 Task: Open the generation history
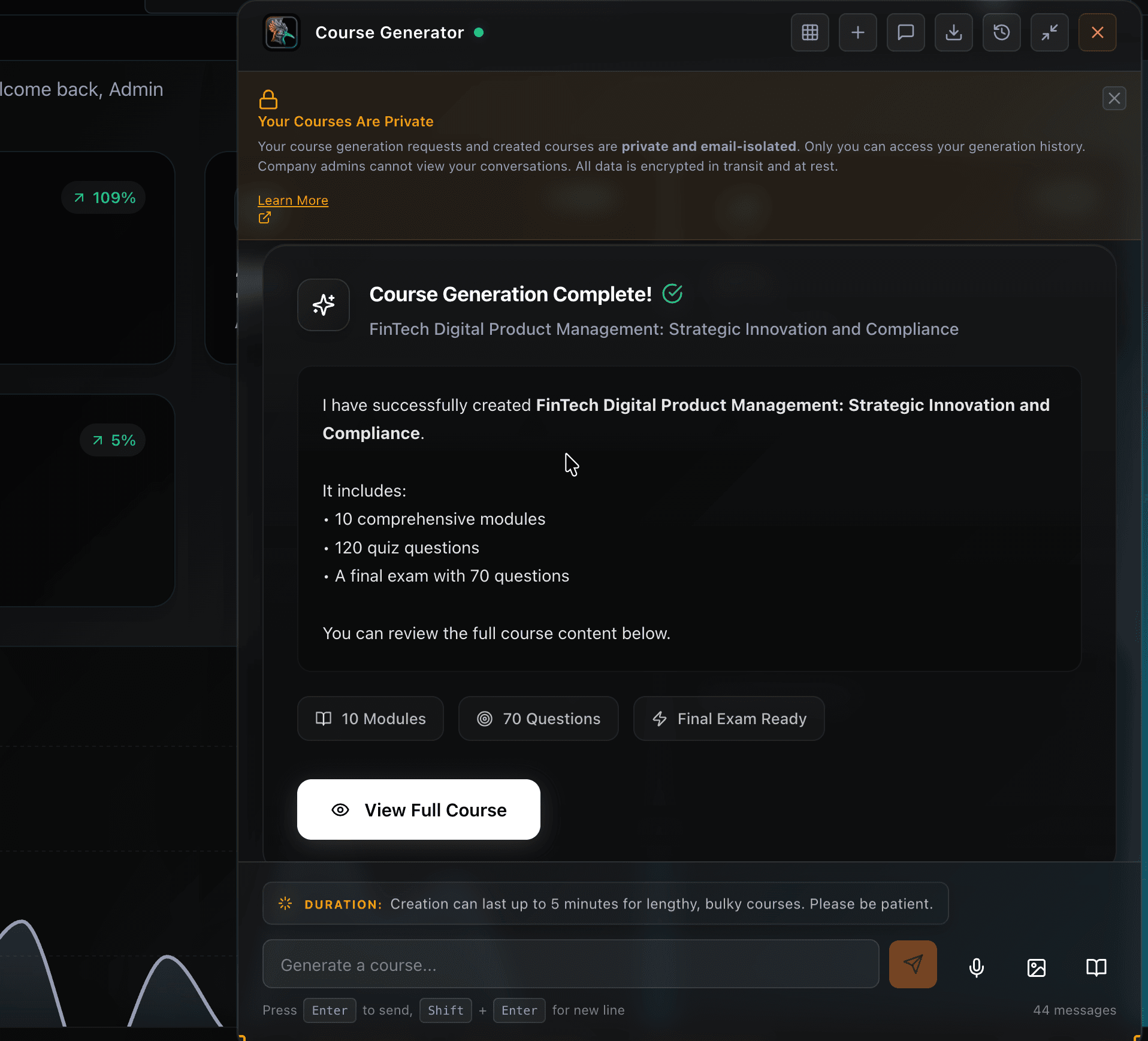pos(1001,33)
